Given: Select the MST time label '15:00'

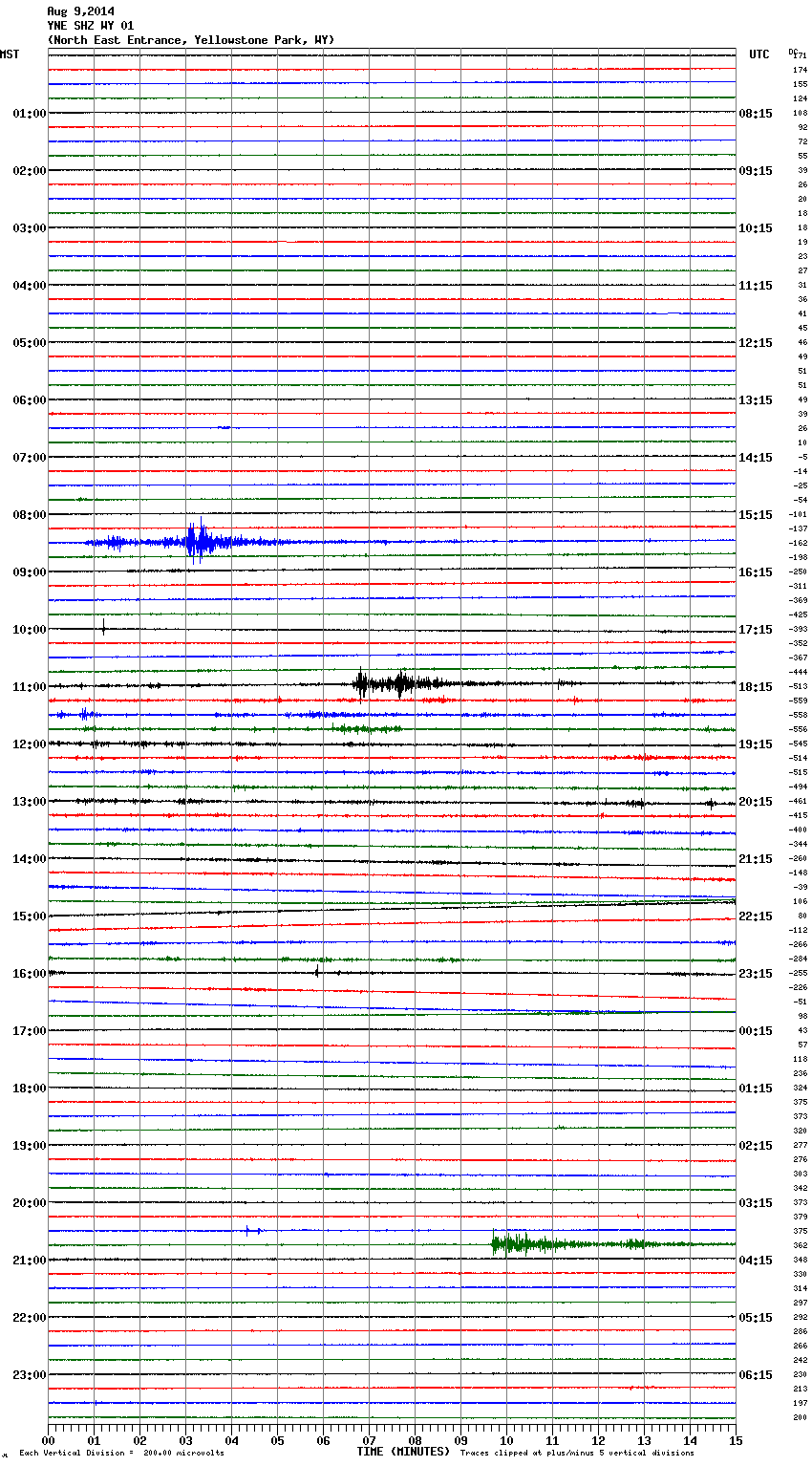Looking at the screenshot, I should coord(29,916).
